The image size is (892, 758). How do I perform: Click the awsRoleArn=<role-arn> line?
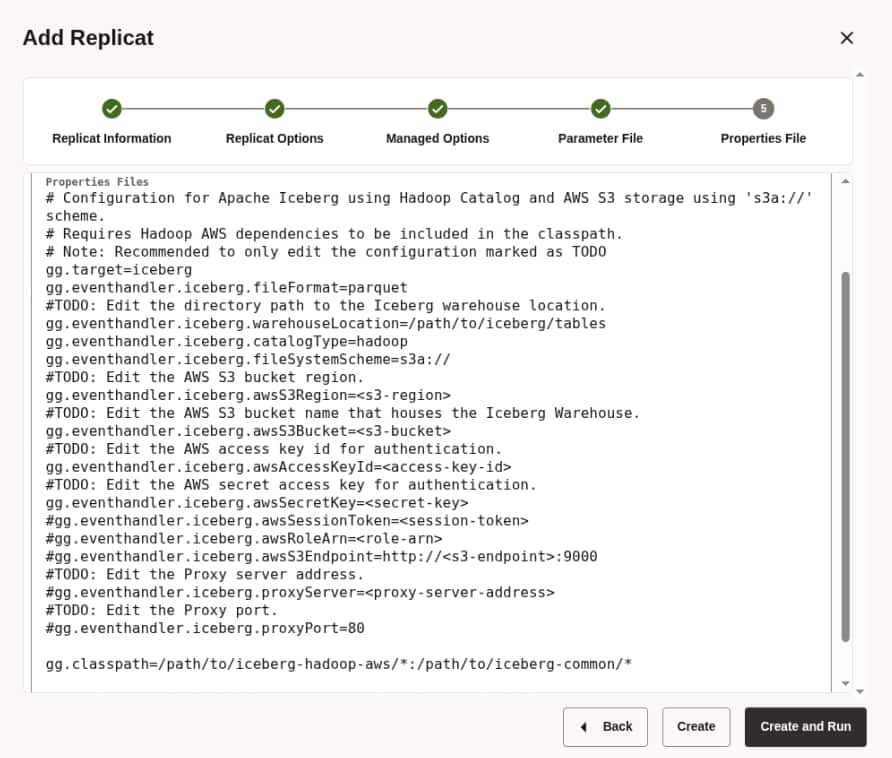pos(244,538)
